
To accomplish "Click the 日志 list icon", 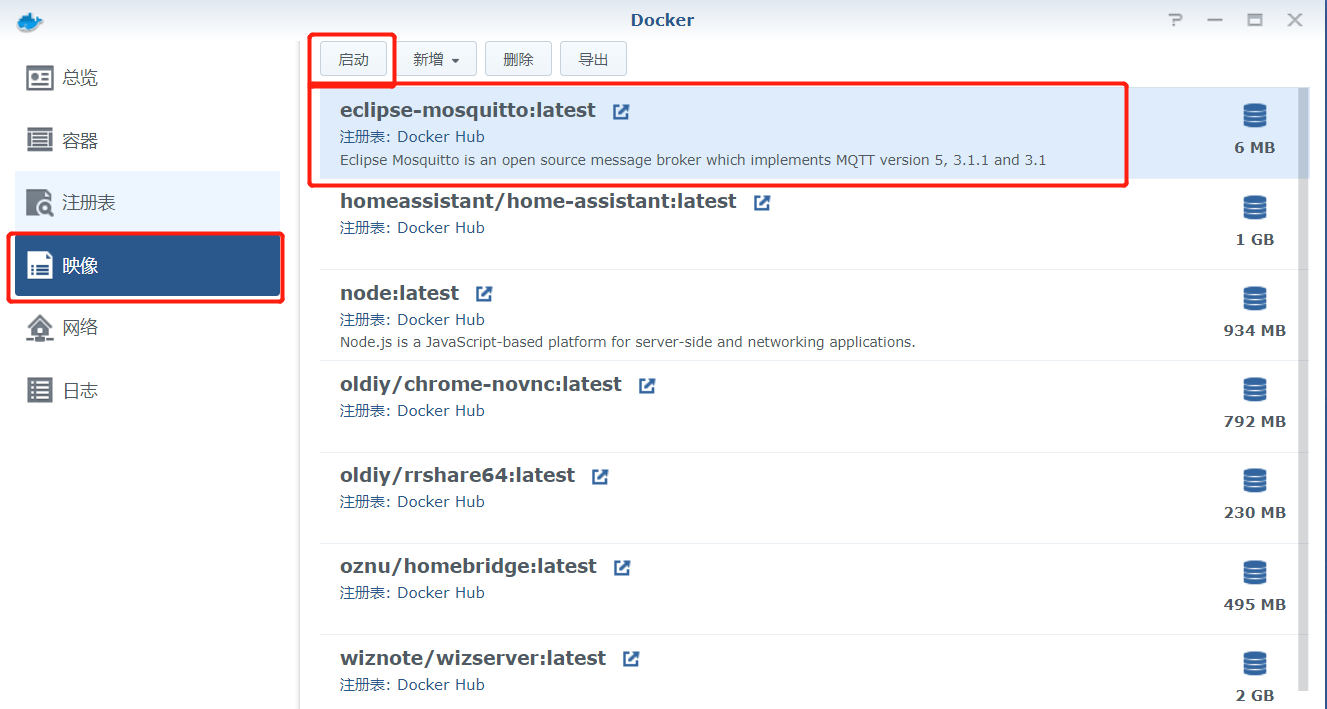I will (x=40, y=390).
